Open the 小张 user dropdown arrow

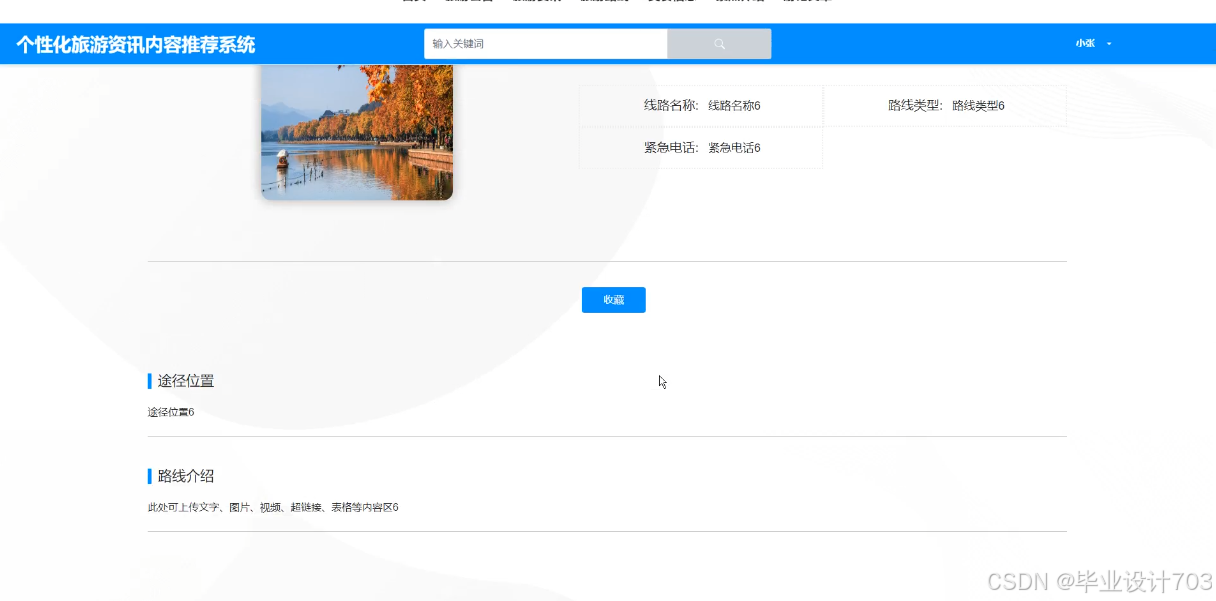(x=1109, y=44)
